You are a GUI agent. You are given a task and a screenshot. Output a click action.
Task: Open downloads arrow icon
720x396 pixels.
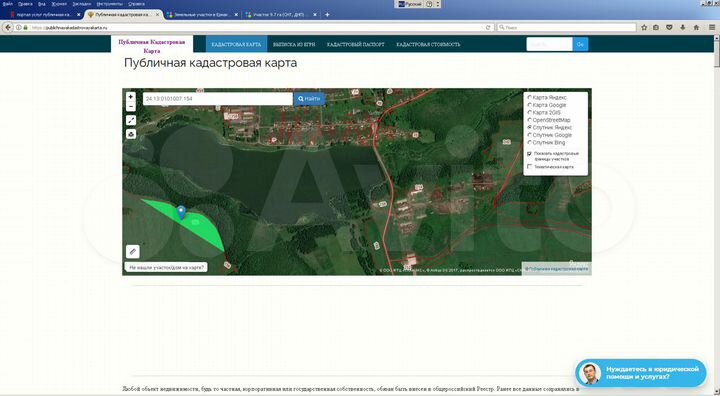pyautogui.click(x=683, y=28)
